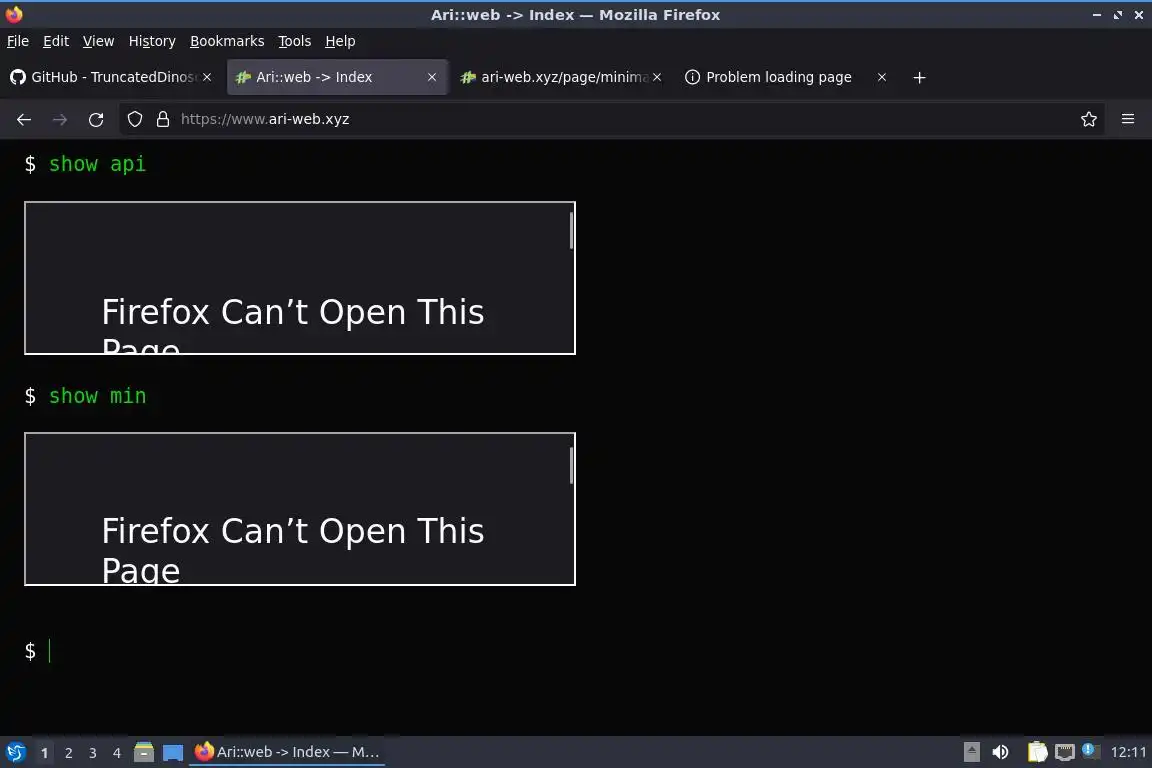Close the Ari::web Index tab
Viewport: 1152px width, 768px height.
point(432,77)
